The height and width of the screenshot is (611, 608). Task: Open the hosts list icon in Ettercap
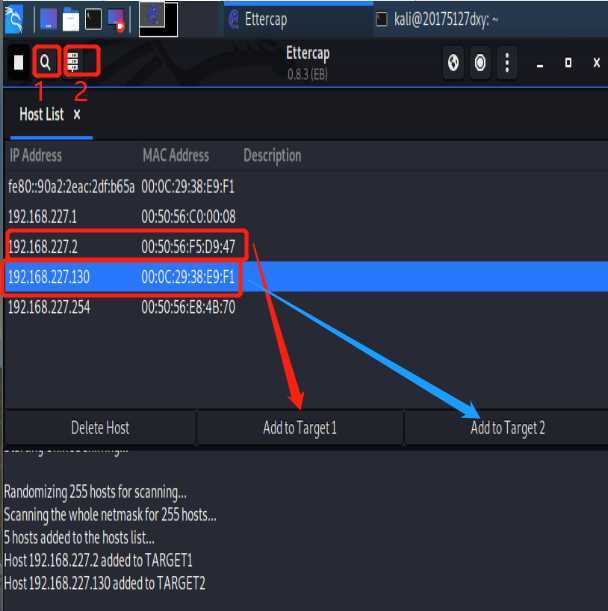73,62
